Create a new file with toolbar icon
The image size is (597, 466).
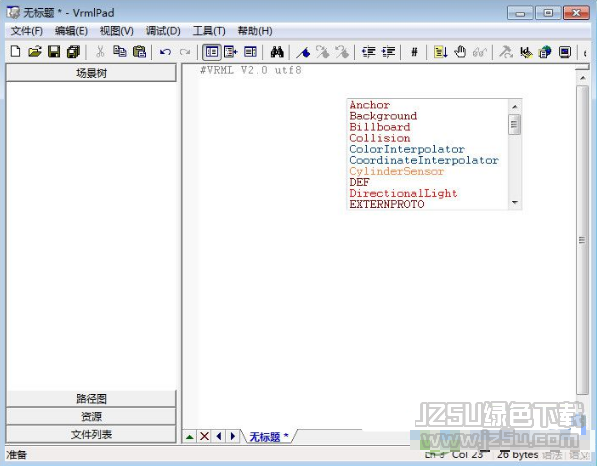(15, 51)
